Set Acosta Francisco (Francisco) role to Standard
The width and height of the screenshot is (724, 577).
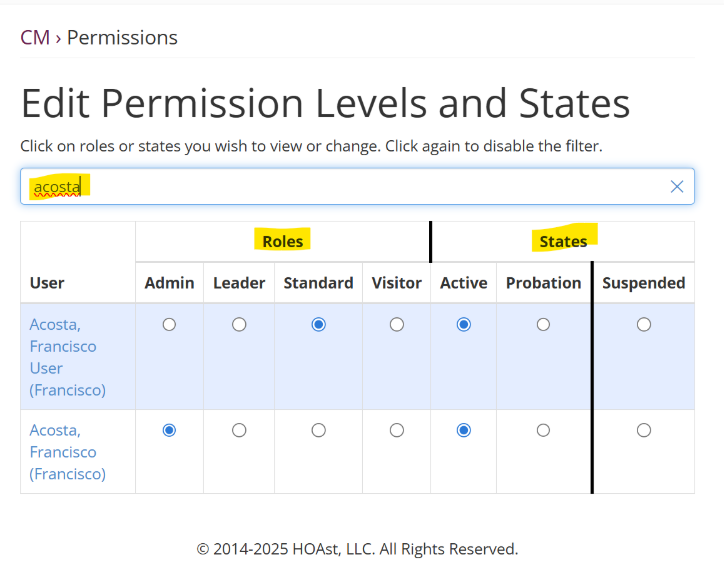pyautogui.click(x=318, y=430)
